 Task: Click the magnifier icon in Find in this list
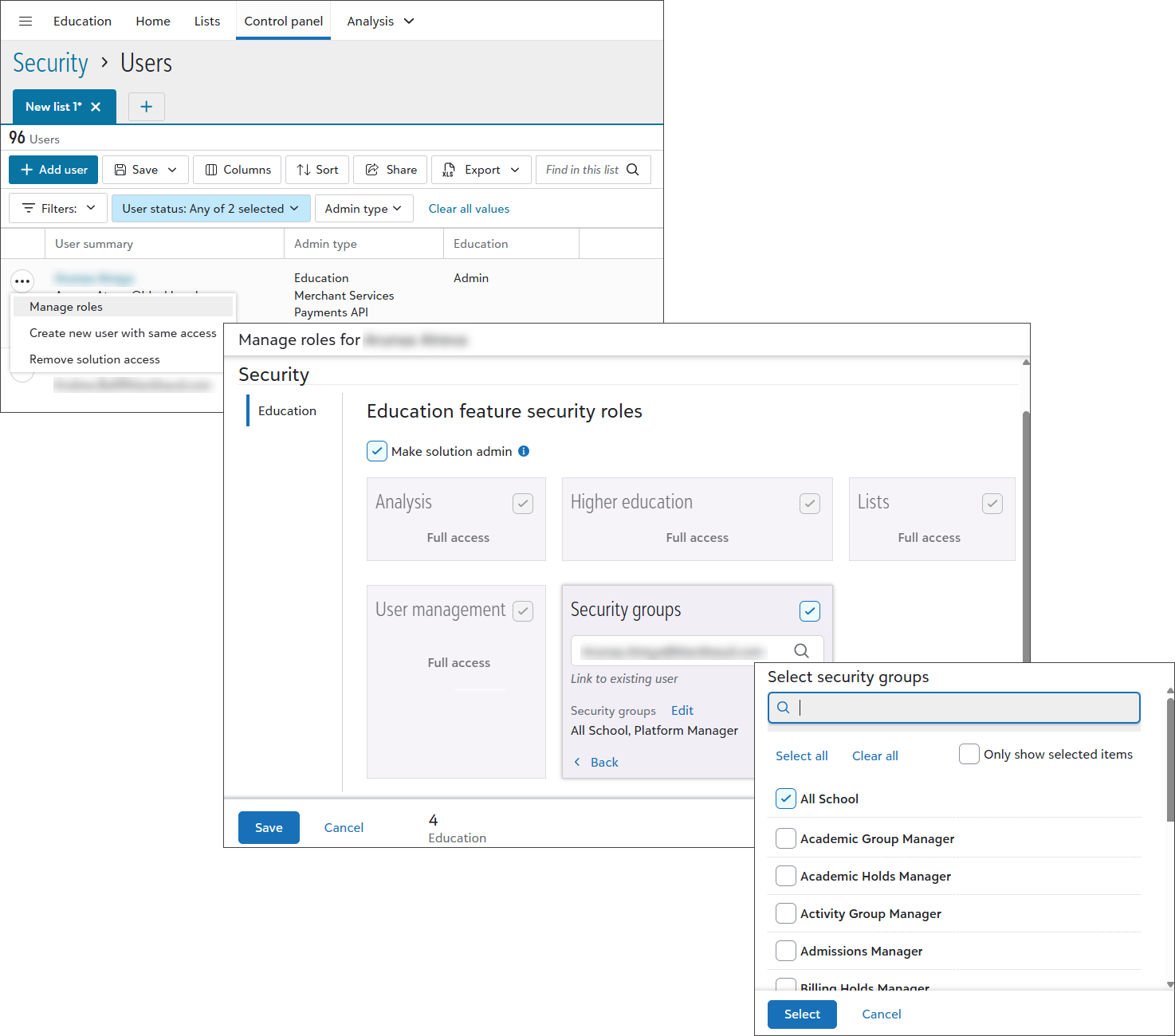click(x=633, y=170)
